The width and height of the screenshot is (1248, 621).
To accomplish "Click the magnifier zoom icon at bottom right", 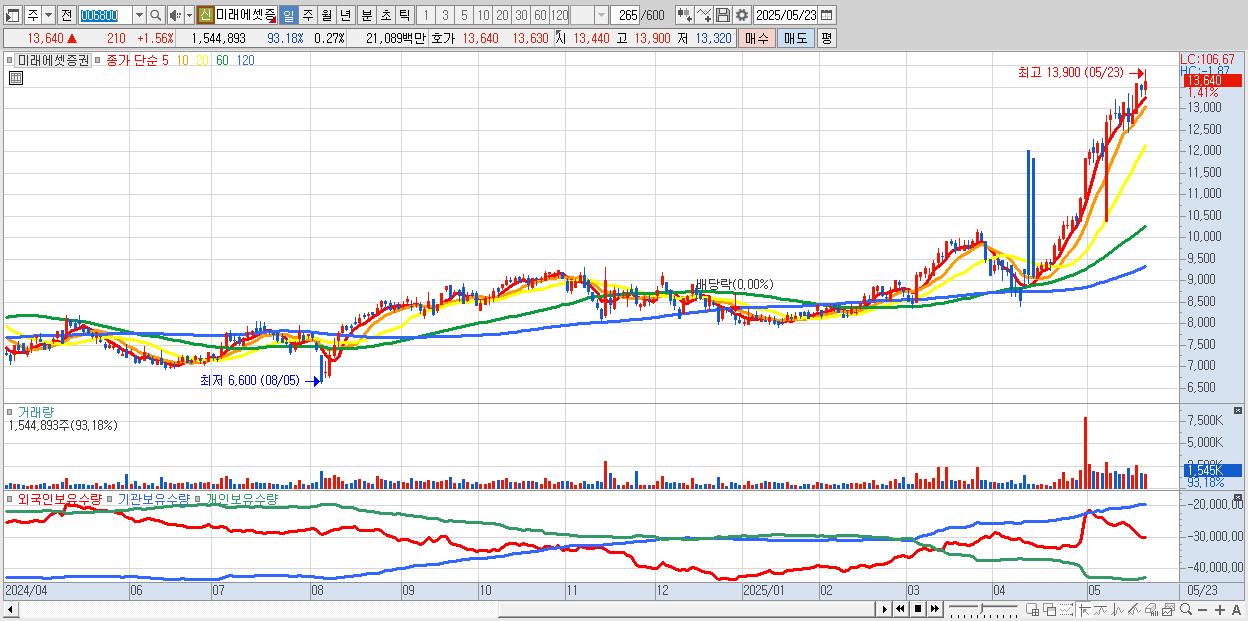I will [x=1186, y=609].
